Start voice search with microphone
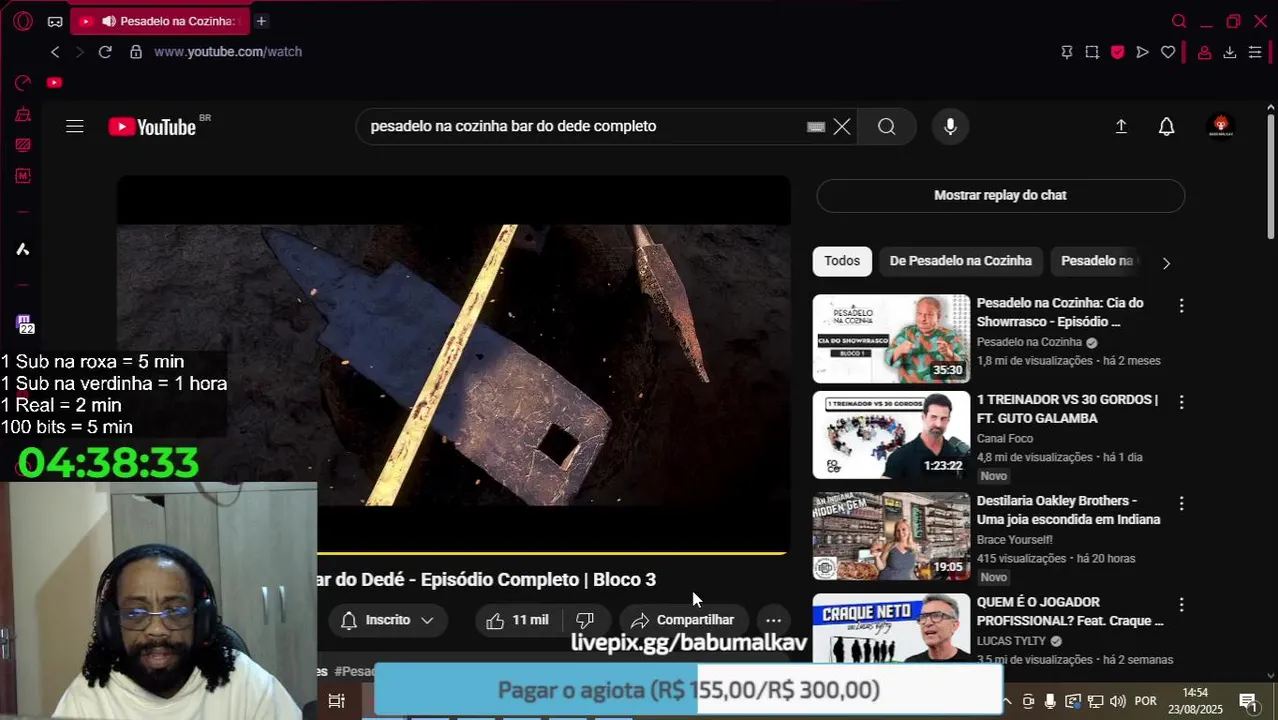Screen dimensions: 1278x720 [950, 126]
